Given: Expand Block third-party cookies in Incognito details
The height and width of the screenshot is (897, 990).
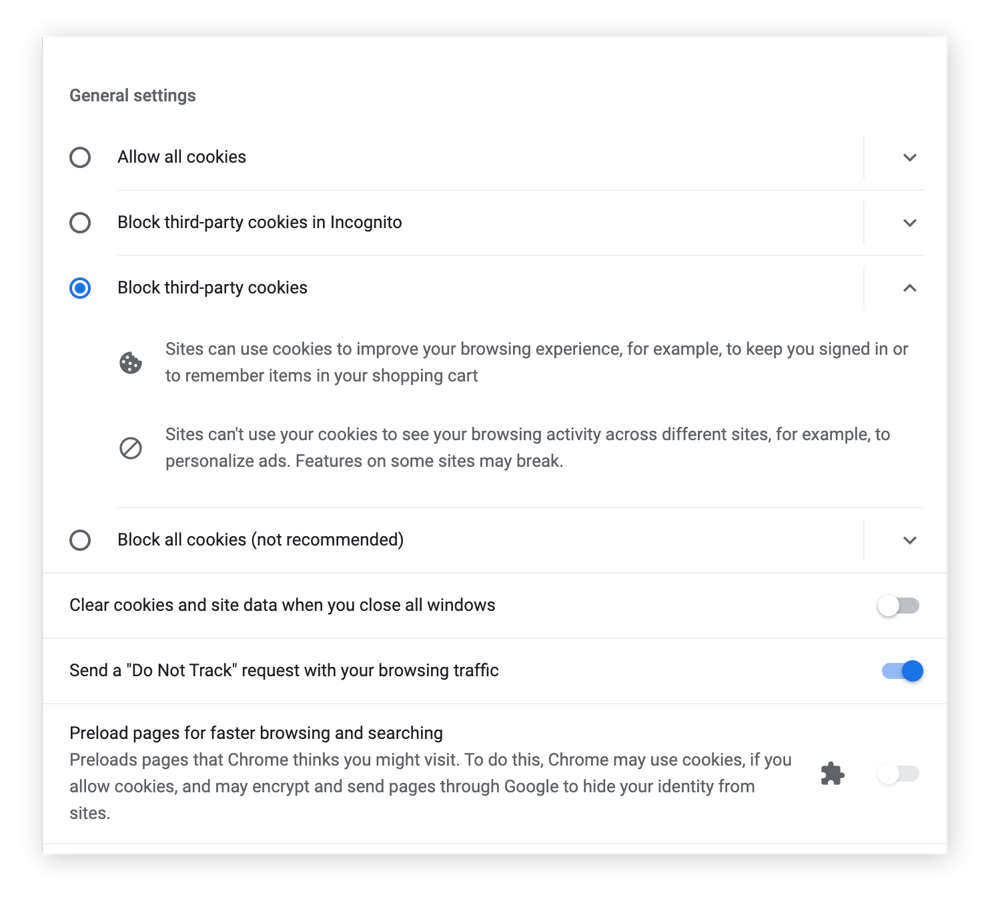Looking at the screenshot, I should (x=910, y=223).
